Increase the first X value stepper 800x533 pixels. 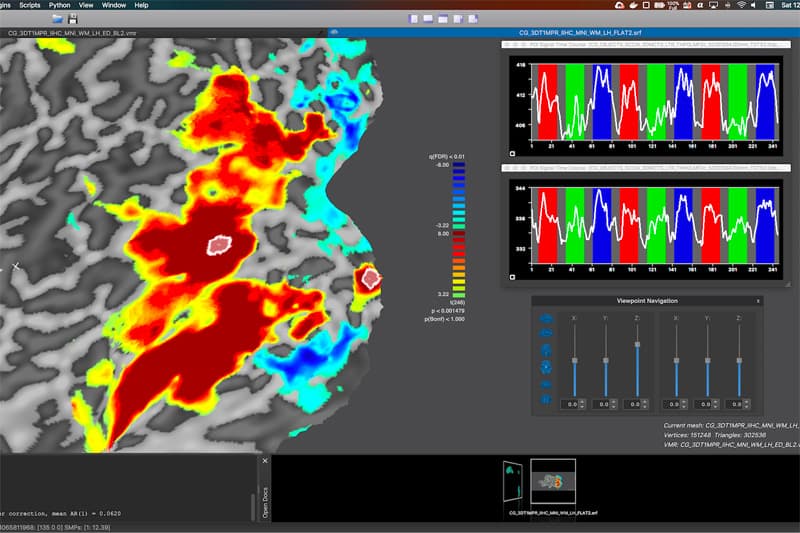coord(582,402)
